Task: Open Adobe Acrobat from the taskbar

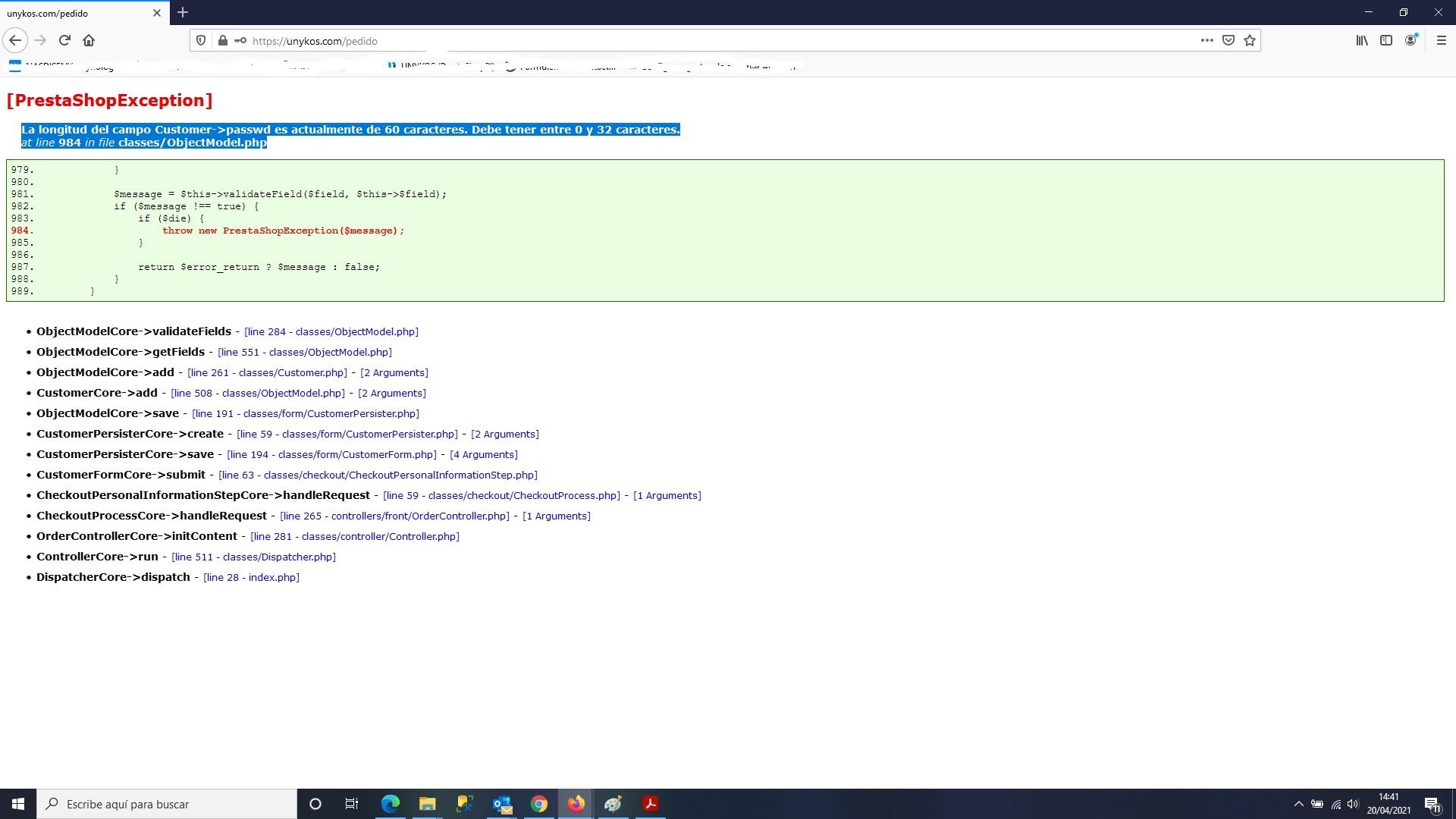Action: [650, 804]
